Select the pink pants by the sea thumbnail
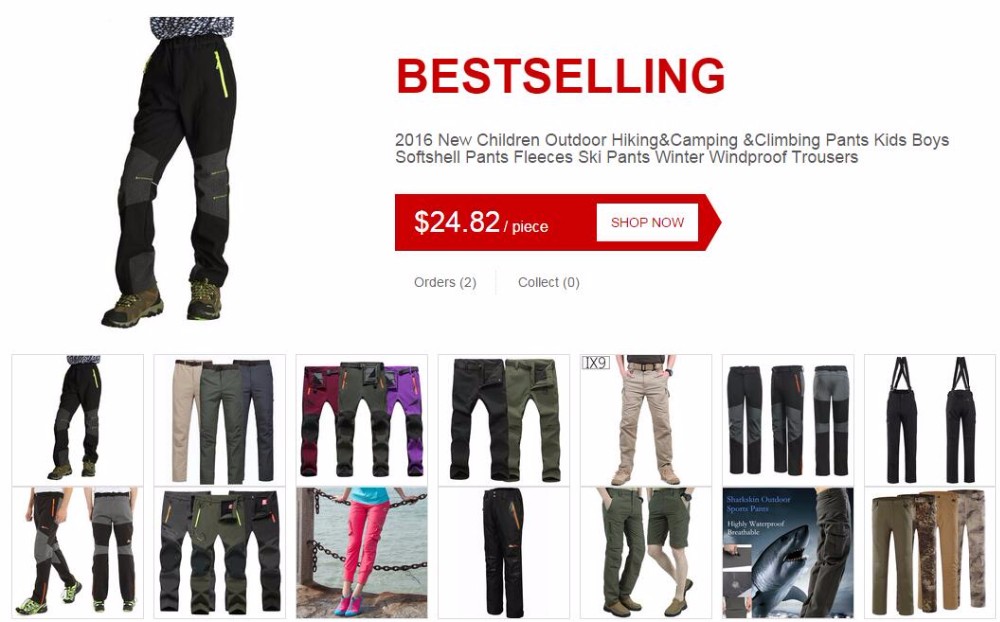Image resolution: width=1000 pixels, height=622 pixels. coord(362,552)
